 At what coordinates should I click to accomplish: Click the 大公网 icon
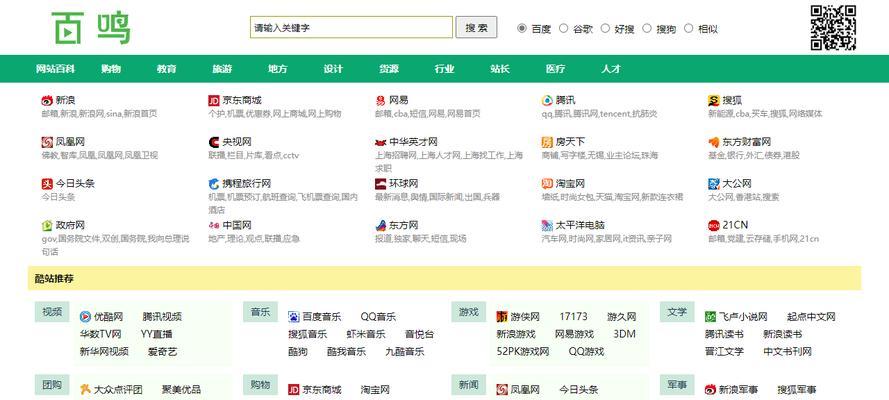click(x=714, y=184)
